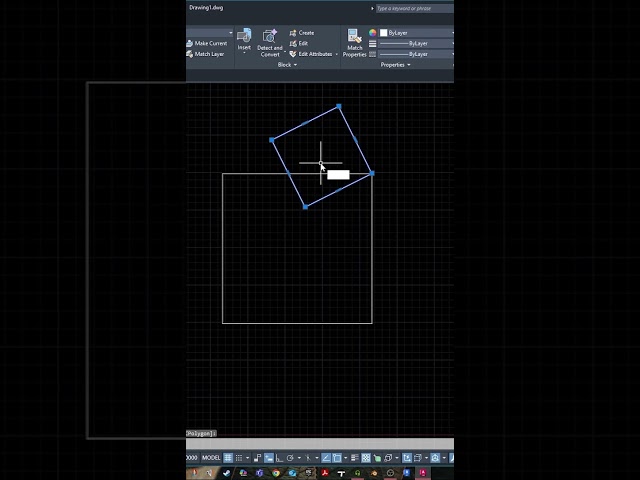
Task: Click the isometric drafting status icon
Action: pyautogui.click(x=308, y=458)
